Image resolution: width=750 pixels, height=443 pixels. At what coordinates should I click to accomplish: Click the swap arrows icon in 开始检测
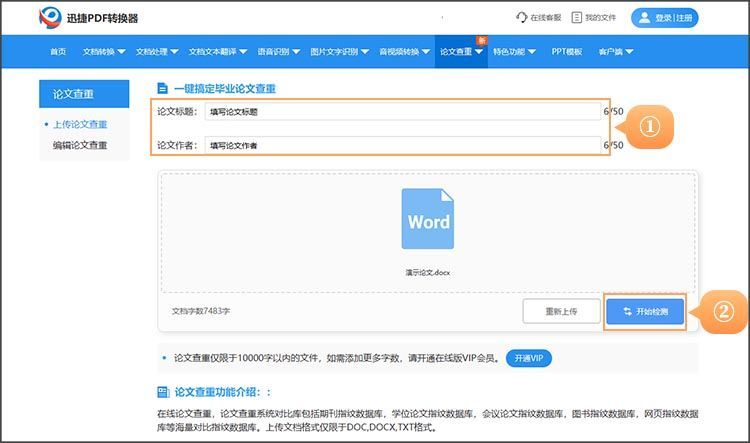coord(628,311)
